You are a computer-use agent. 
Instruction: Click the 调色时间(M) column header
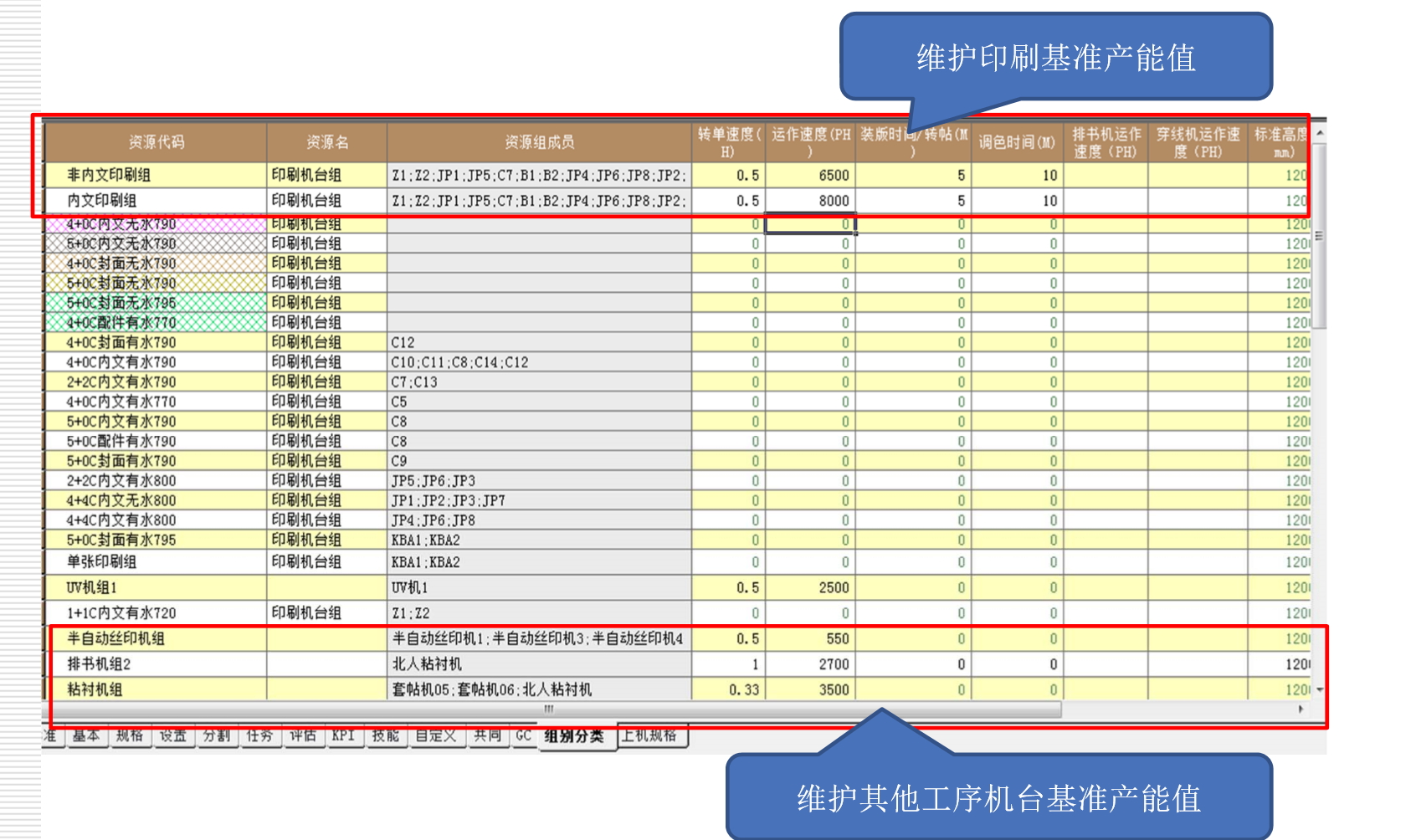(1017, 142)
